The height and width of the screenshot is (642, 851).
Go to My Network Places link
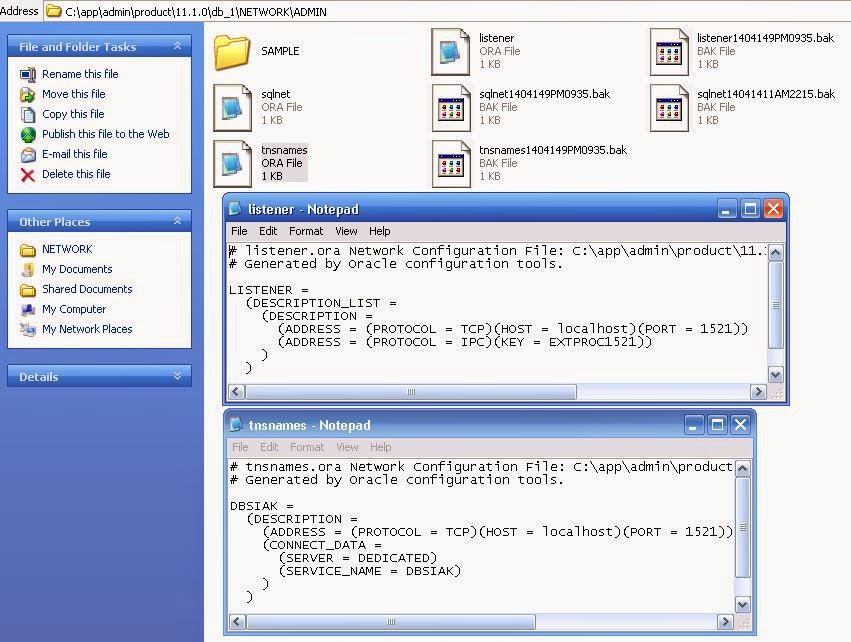[x=87, y=329]
